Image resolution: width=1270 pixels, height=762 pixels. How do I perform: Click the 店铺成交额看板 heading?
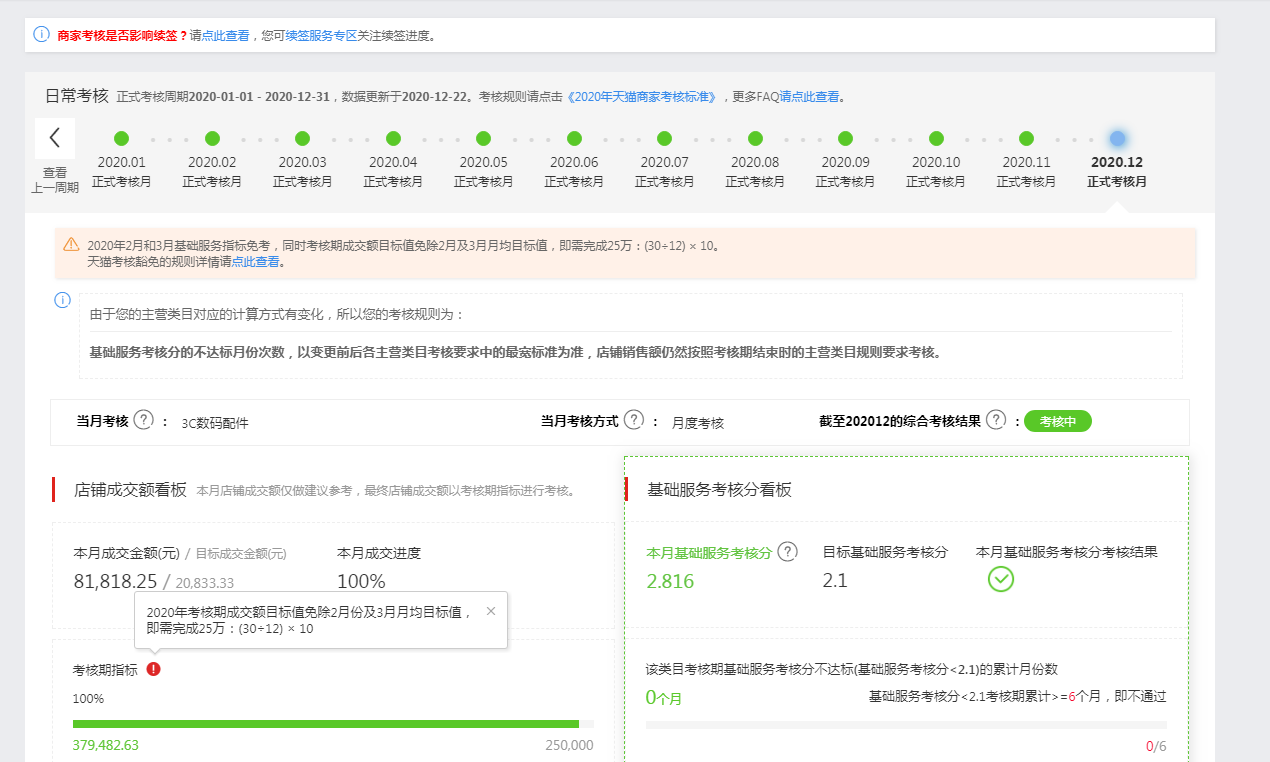point(130,490)
